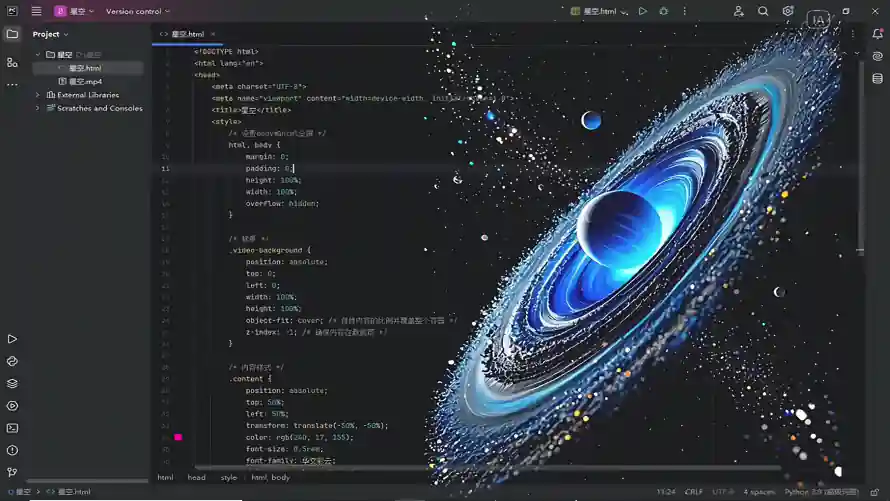Open the Structure tool window icon
The image size is (890, 501).
click(12, 62)
